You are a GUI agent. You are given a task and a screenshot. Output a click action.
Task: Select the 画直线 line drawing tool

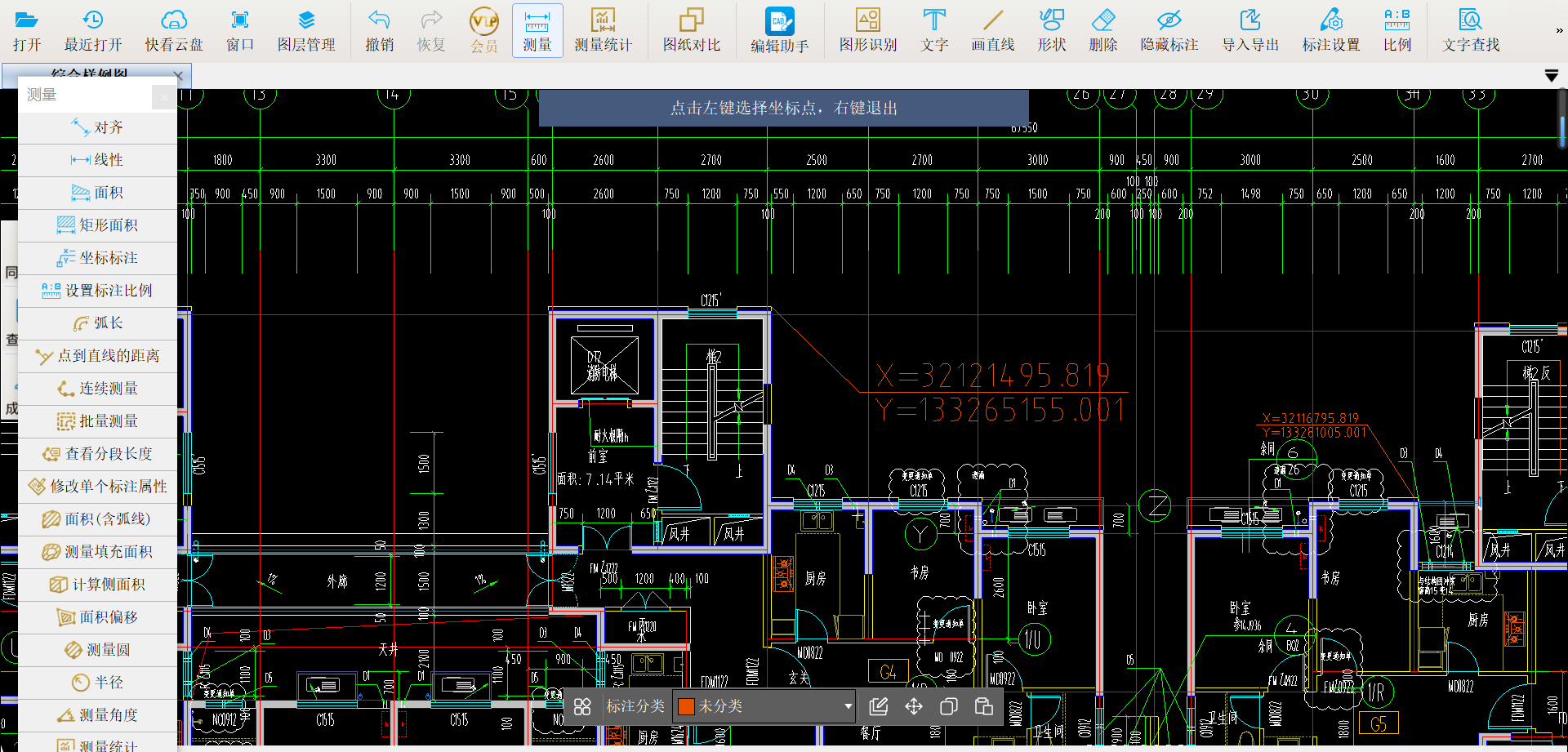coord(993,31)
